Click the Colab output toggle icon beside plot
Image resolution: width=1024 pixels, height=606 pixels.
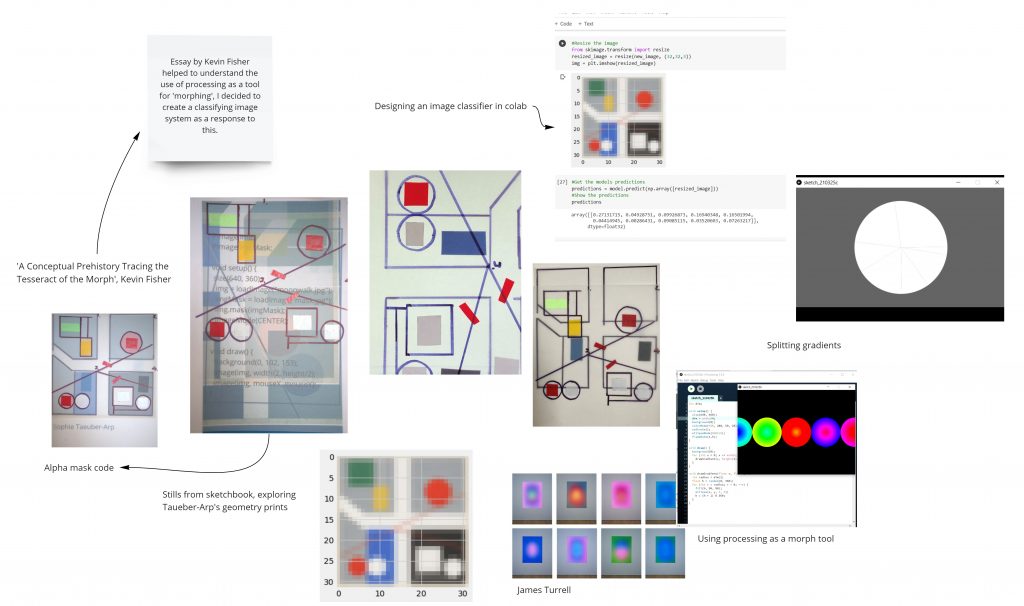[562, 77]
